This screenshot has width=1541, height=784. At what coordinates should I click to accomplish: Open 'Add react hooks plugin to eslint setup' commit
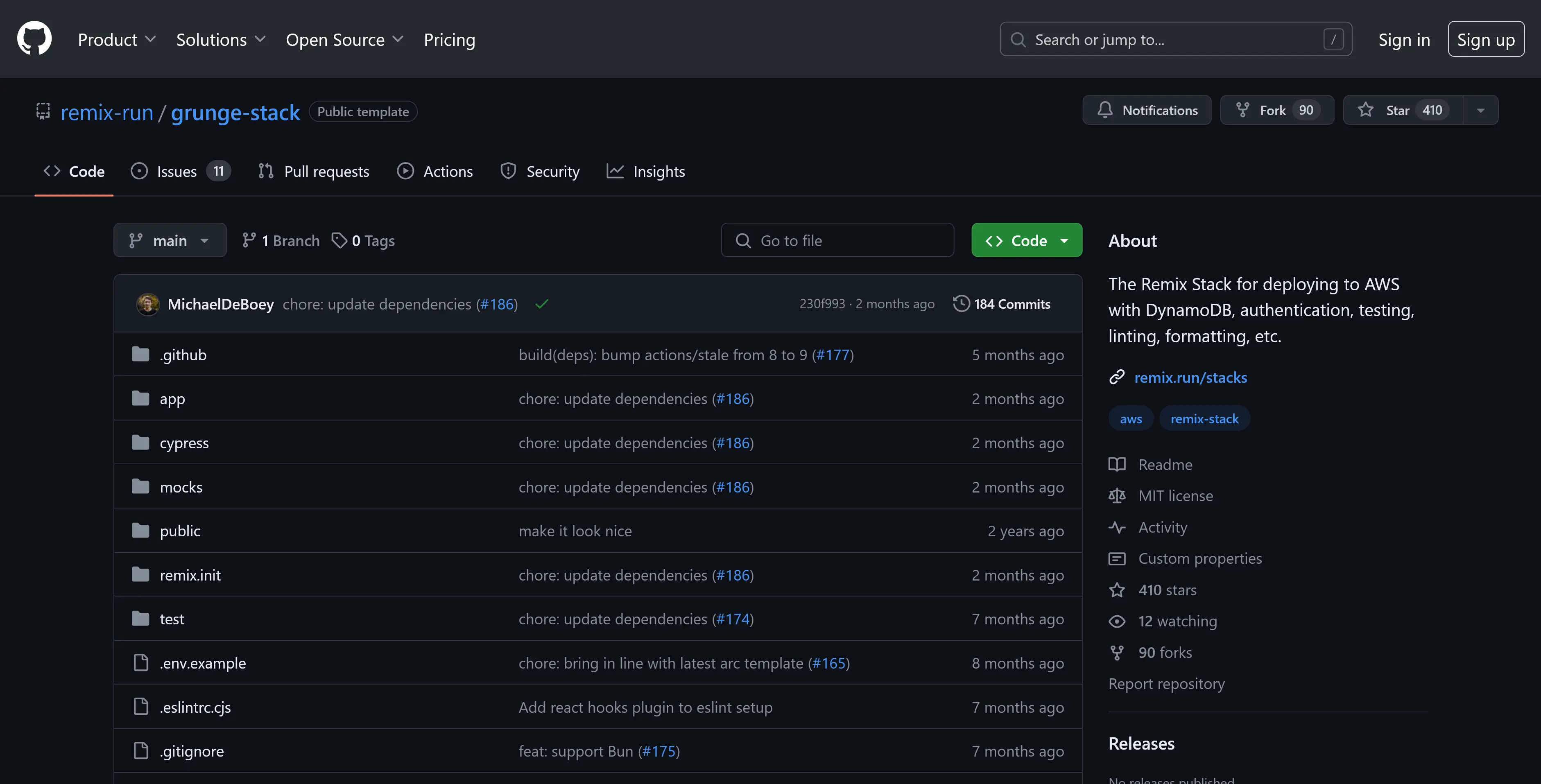coord(645,707)
